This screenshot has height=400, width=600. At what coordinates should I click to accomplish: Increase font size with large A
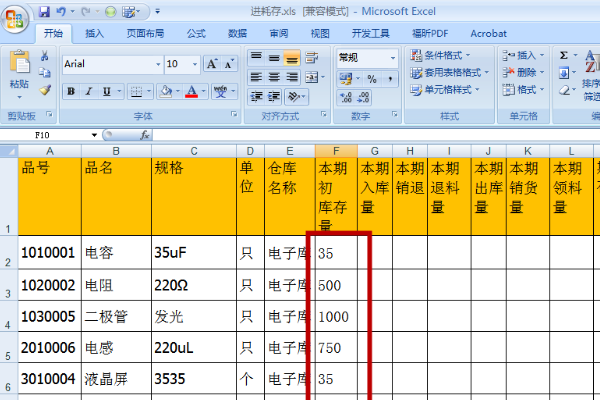click(x=212, y=64)
